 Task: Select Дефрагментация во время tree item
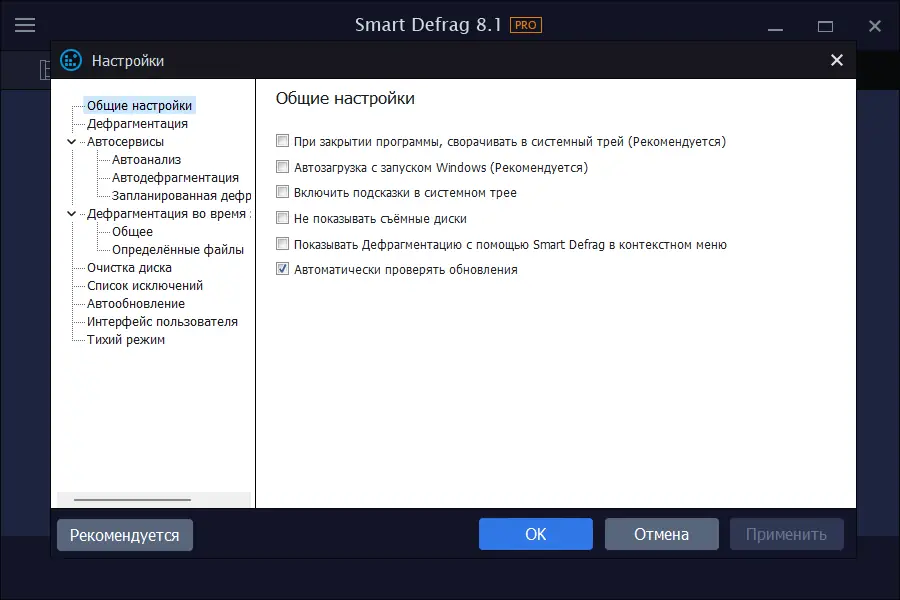[169, 214]
